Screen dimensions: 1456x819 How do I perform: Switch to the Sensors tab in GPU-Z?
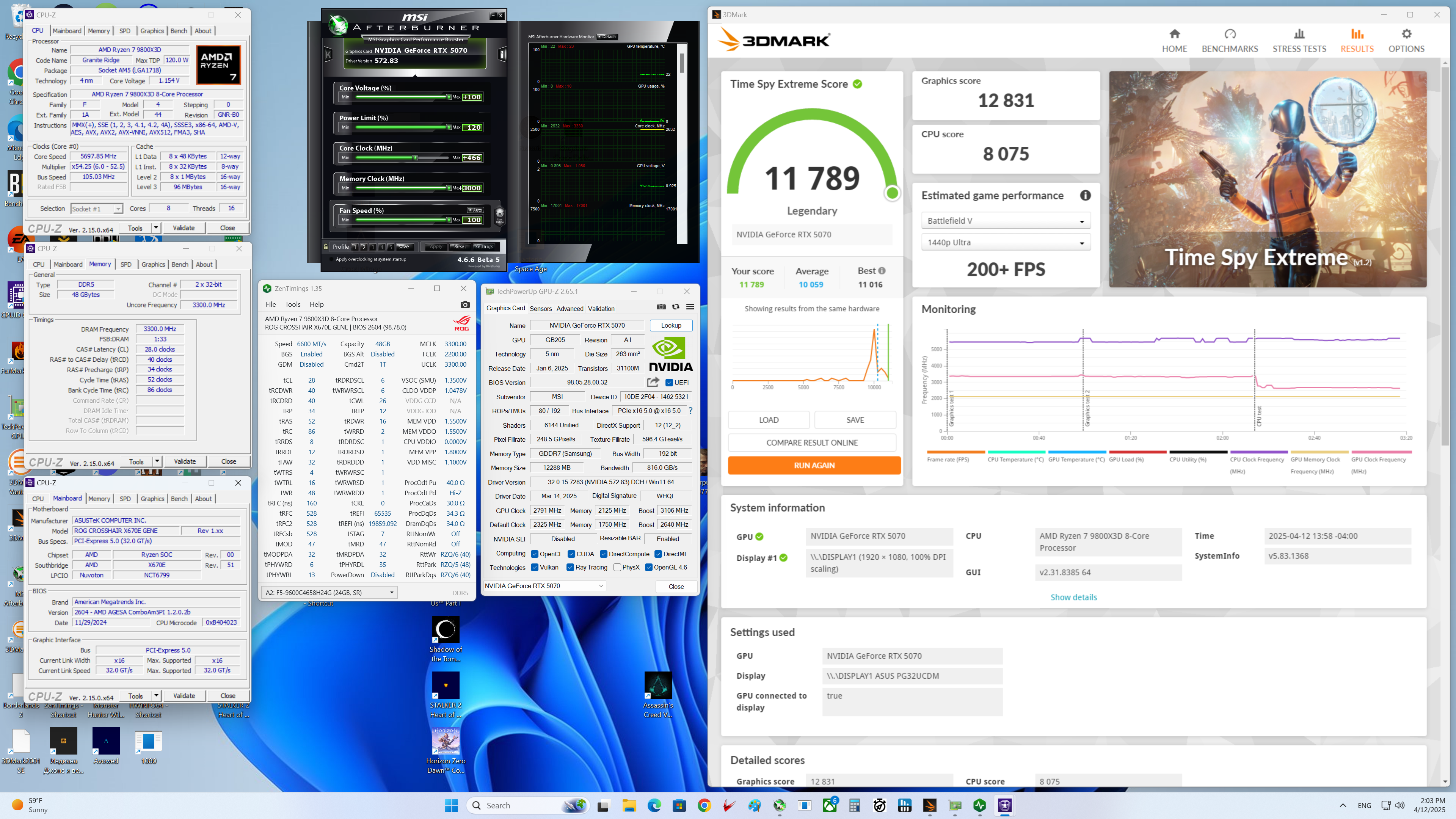[540, 309]
